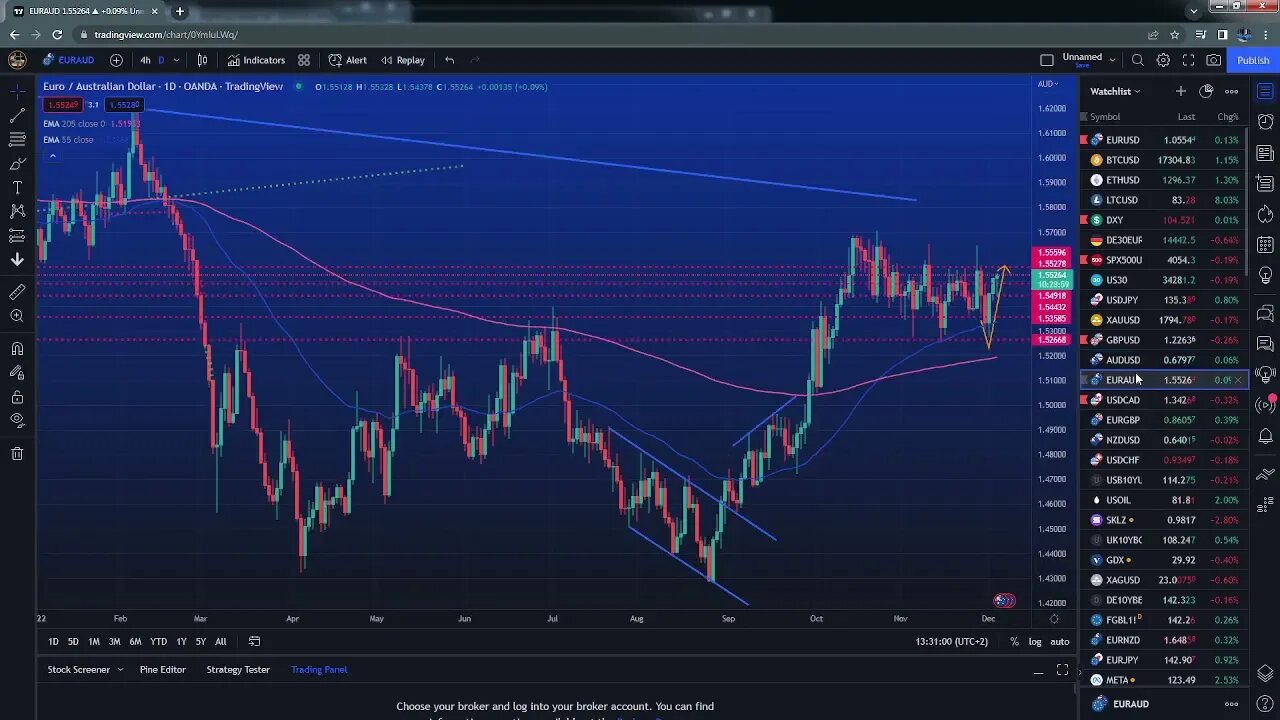Open chart settings gear

click(1163, 60)
